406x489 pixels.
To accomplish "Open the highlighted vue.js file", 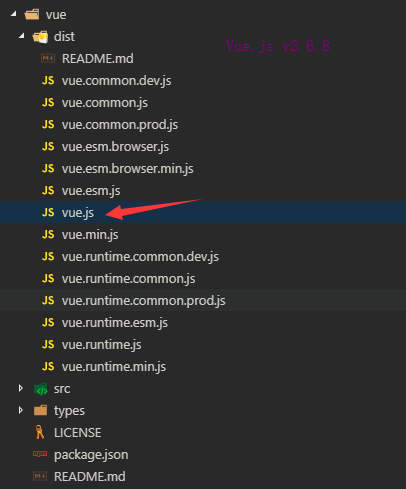I will click(x=78, y=213).
